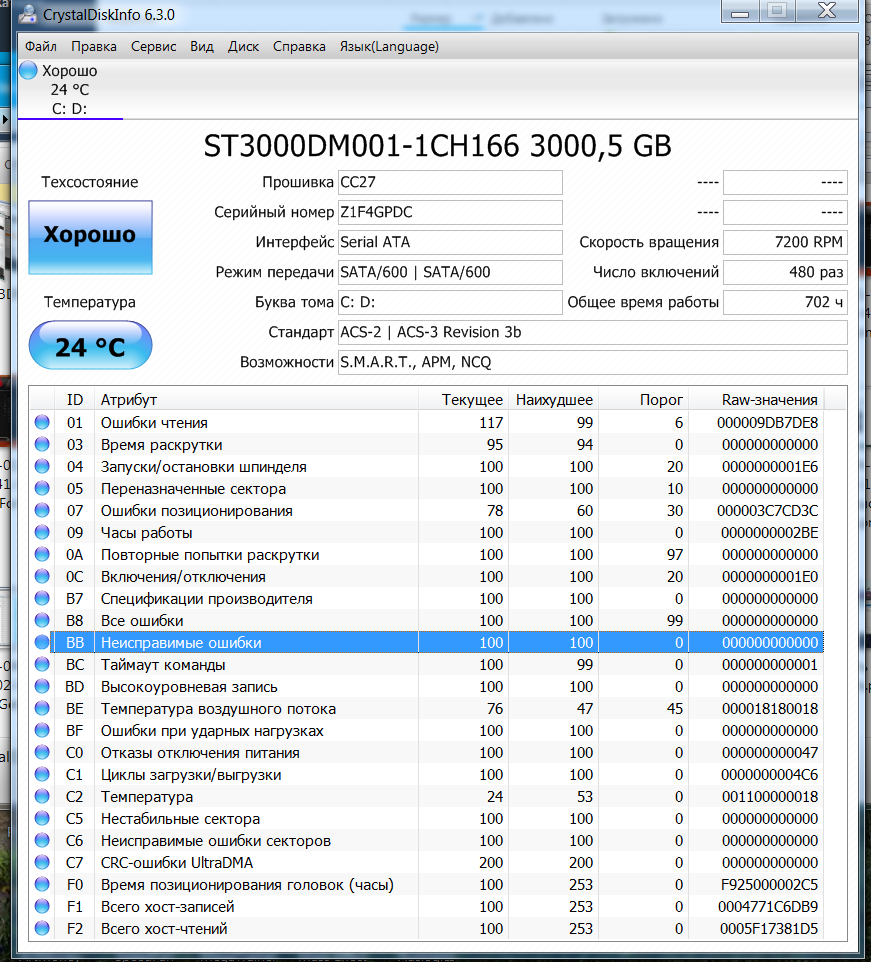This screenshot has width=871, height=962.
Task: Click status circle of row BF Ошибки при ударных нагрузках
Action: [42, 730]
